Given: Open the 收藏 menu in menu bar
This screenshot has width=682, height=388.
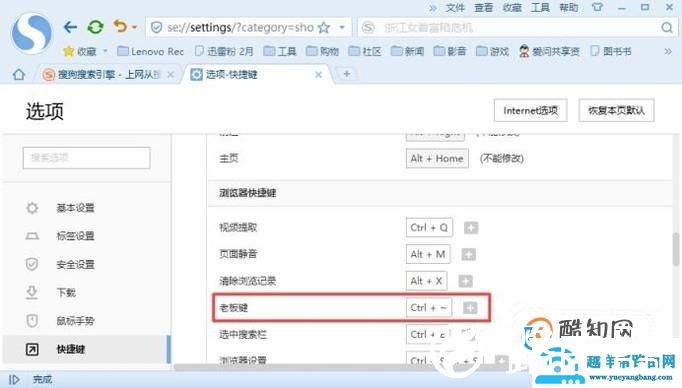Looking at the screenshot, I should (x=512, y=8).
